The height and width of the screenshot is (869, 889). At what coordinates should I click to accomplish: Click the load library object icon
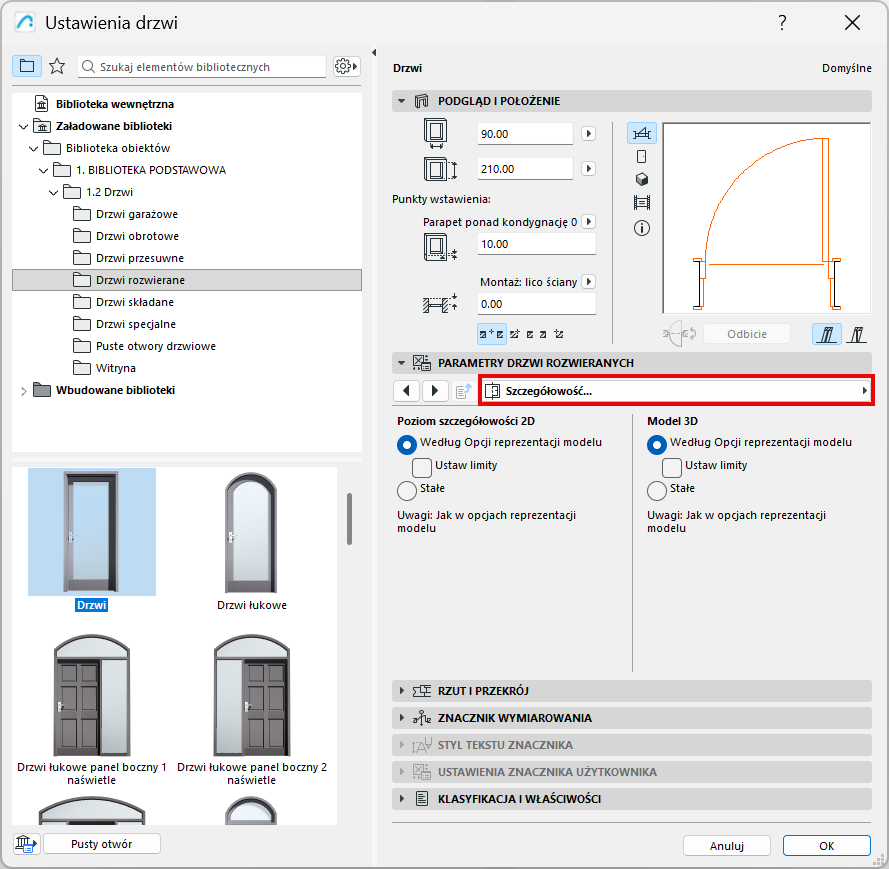[x=24, y=844]
